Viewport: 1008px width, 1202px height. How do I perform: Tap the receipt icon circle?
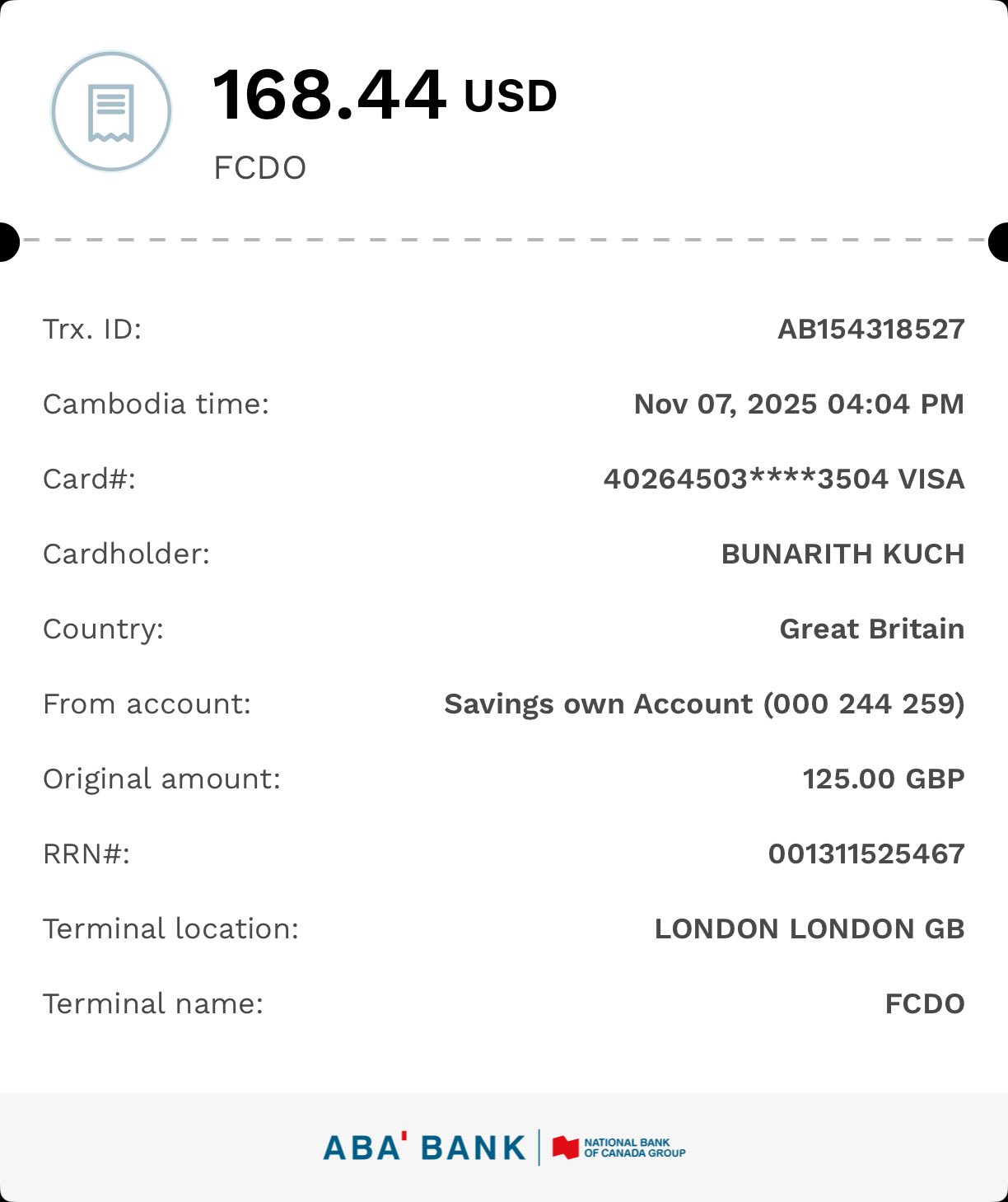[x=111, y=111]
